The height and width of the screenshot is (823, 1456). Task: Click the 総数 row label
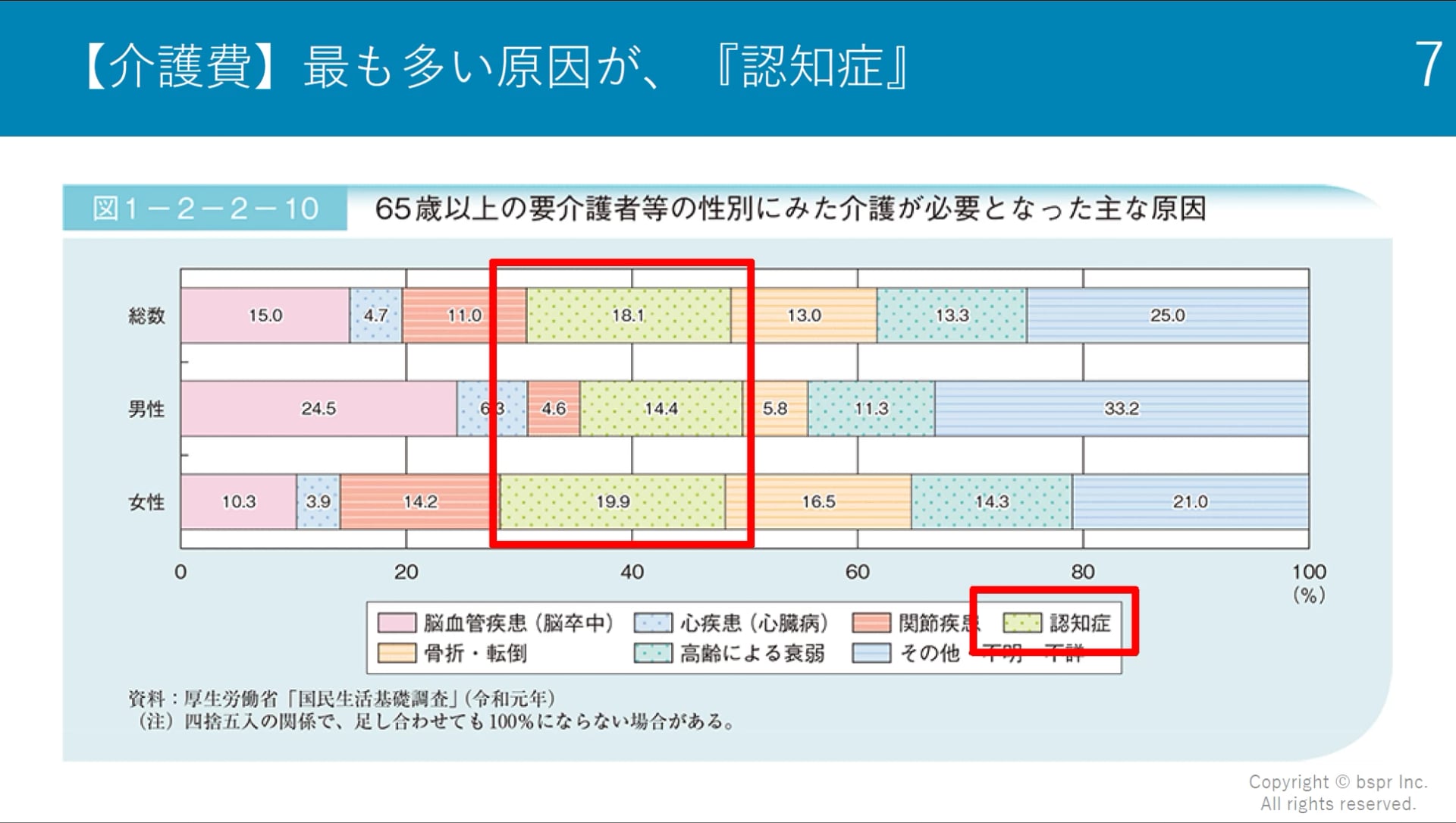146,316
